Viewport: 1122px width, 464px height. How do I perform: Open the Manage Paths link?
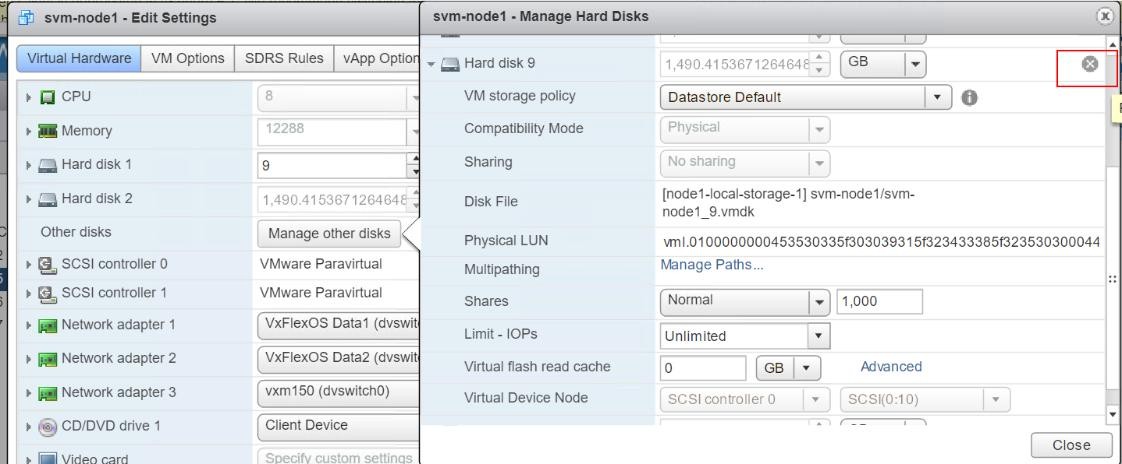tap(711, 266)
